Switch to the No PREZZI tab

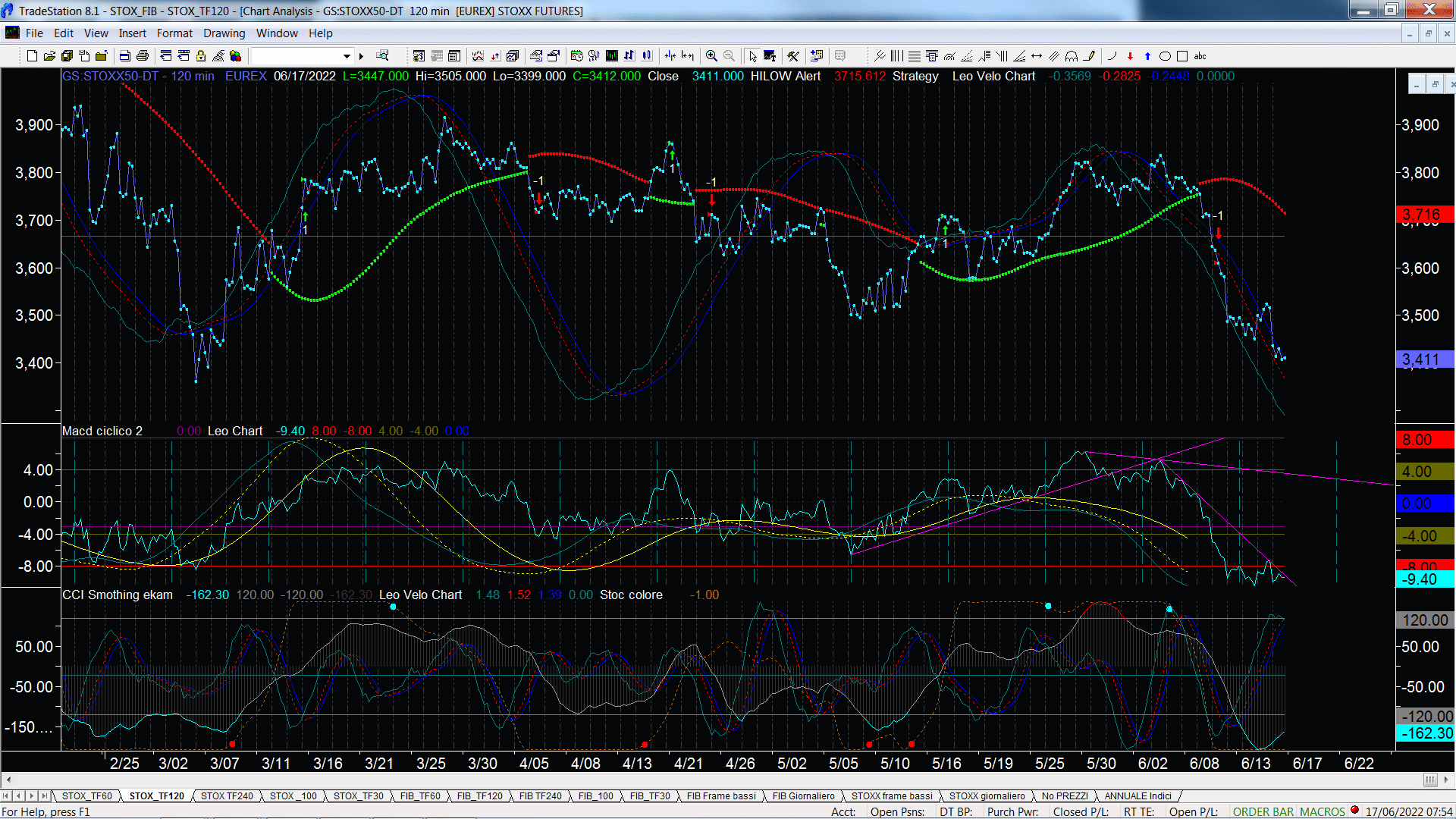1065,796
